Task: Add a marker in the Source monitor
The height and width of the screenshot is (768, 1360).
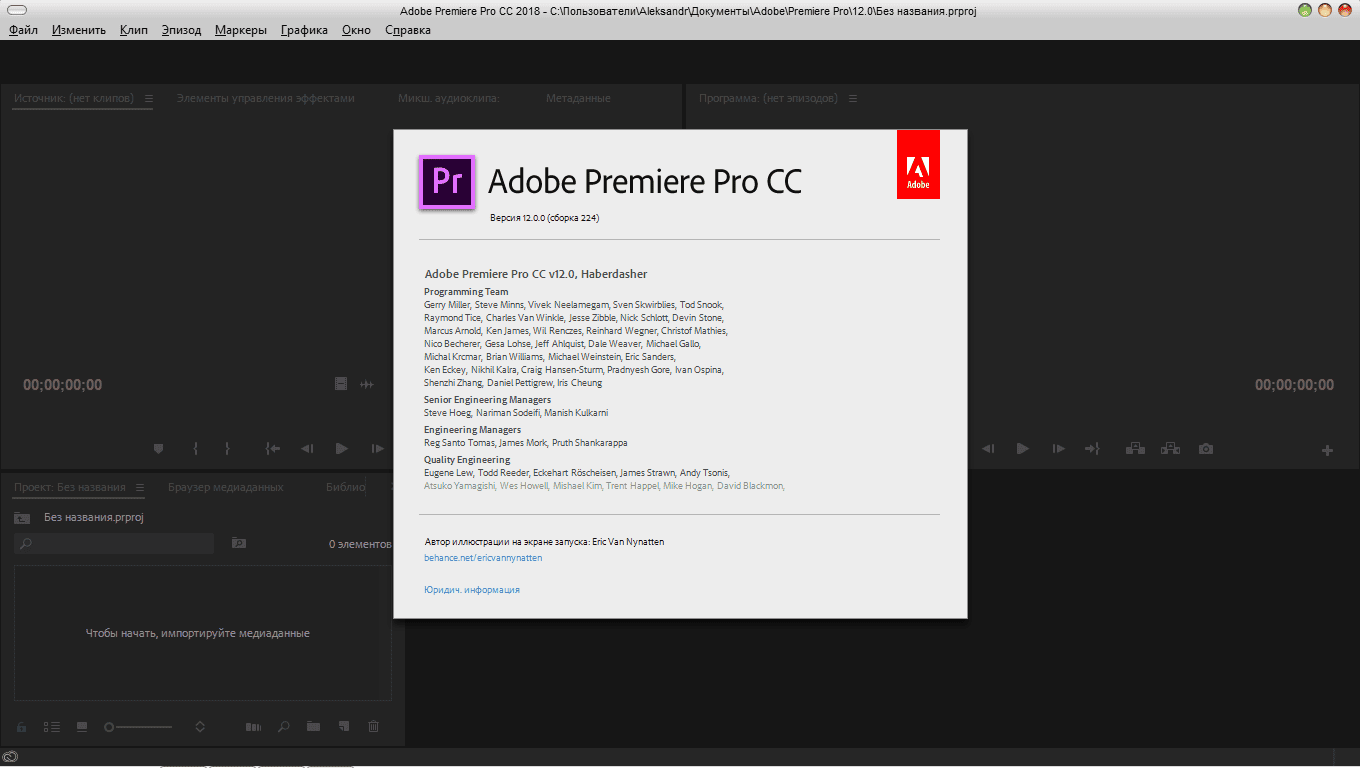Action: (x=158, y=449)
